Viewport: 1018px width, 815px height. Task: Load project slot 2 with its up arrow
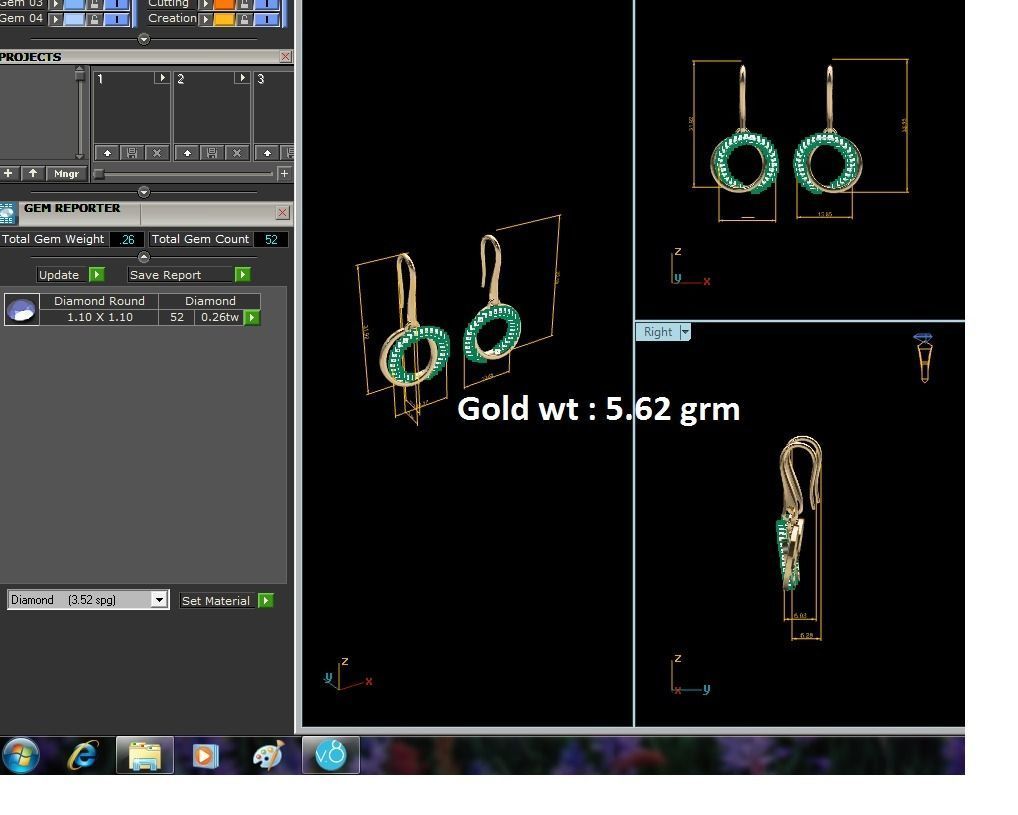(187, 153)
